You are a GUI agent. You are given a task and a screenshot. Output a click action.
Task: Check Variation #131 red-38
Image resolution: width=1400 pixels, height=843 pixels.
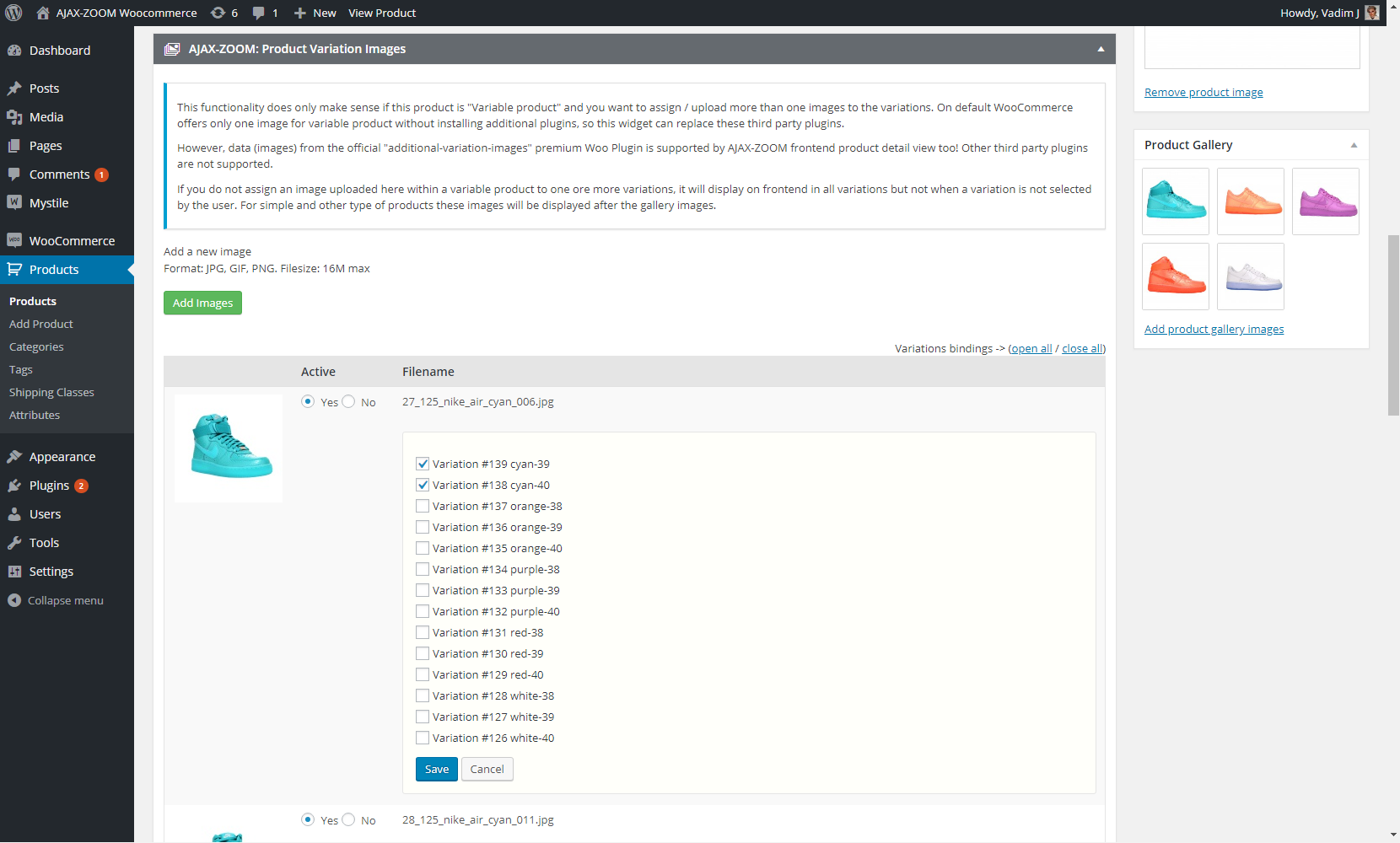423,632
